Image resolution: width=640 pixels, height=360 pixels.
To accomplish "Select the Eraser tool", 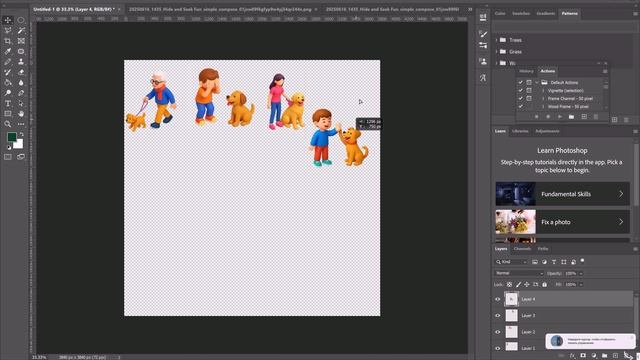I will coord(21,72).
